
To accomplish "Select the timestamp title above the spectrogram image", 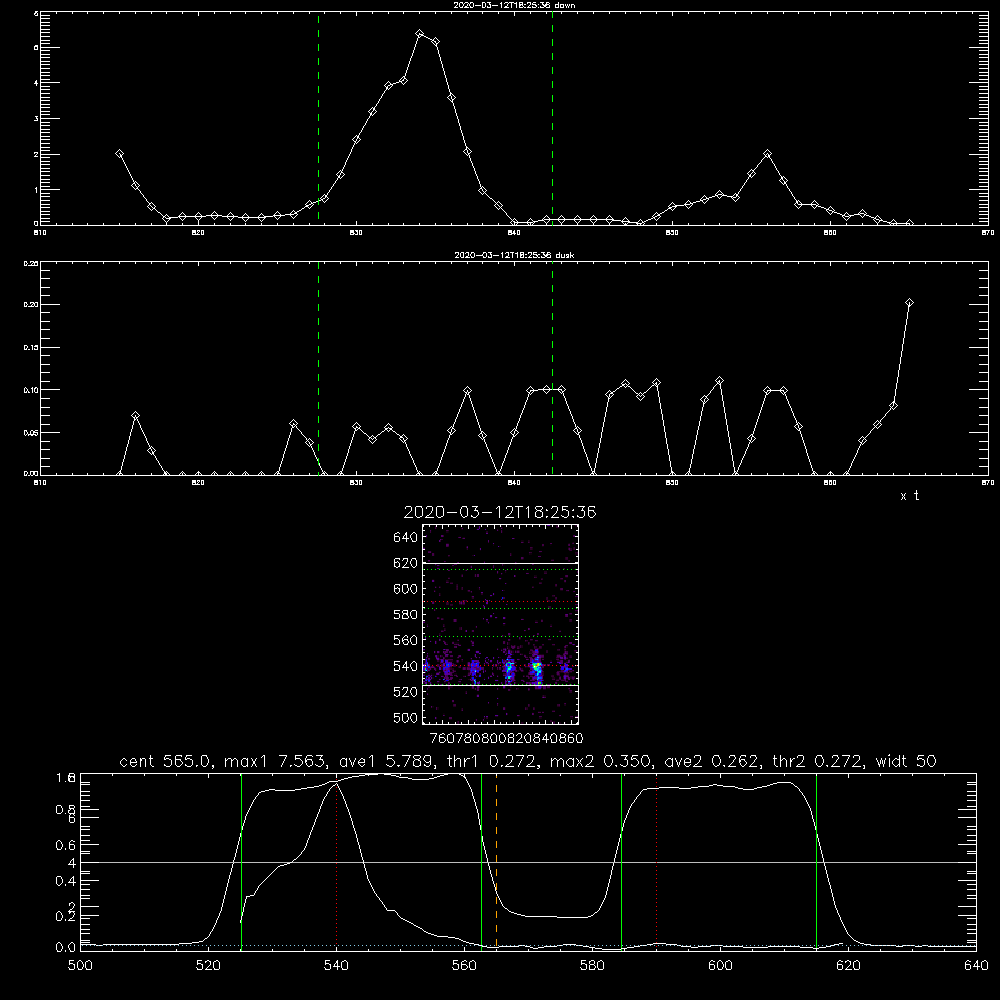I will coord(500,512).
